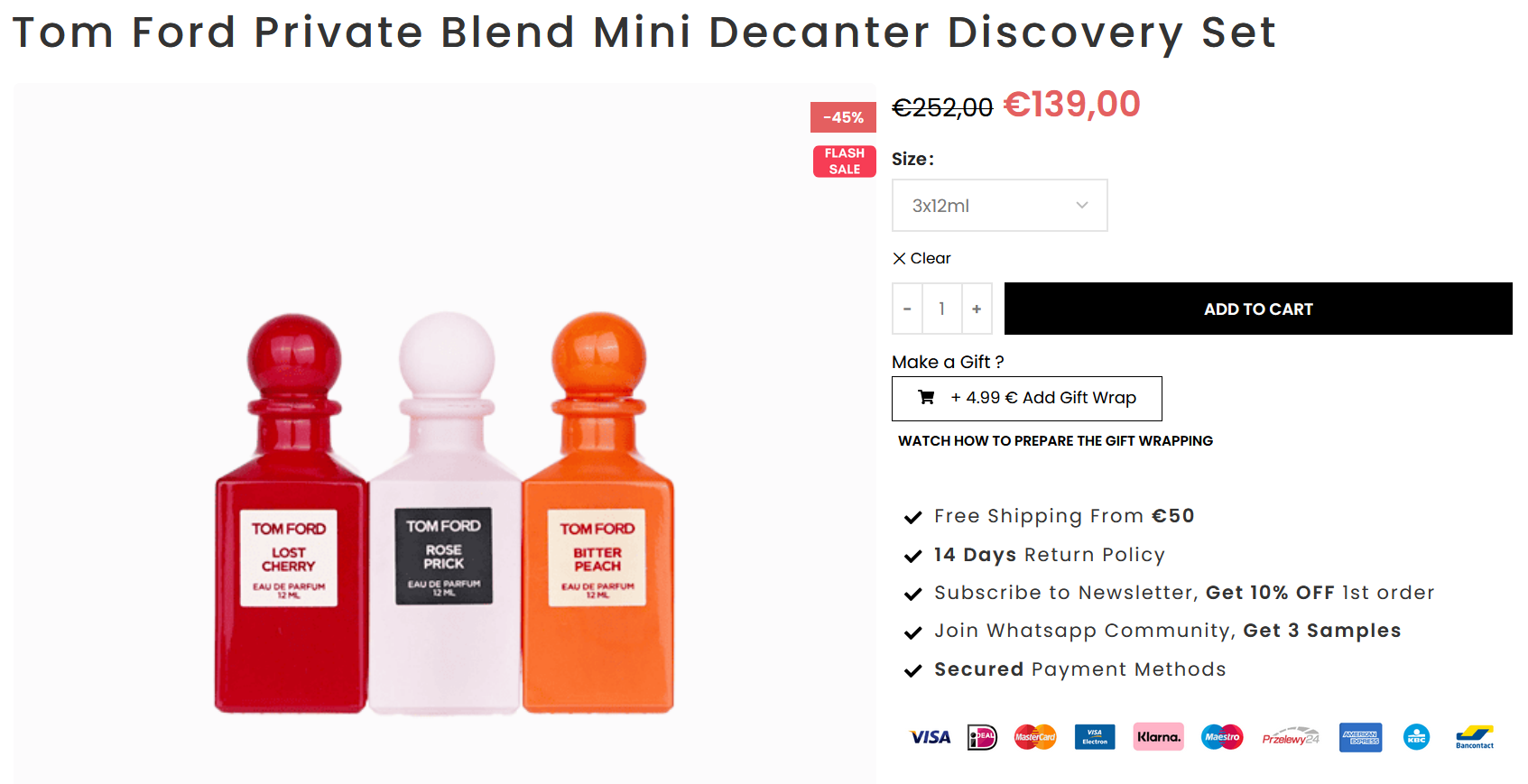Click the American Express logo
Viewport: 1528px width, 784px height.
1360,737
